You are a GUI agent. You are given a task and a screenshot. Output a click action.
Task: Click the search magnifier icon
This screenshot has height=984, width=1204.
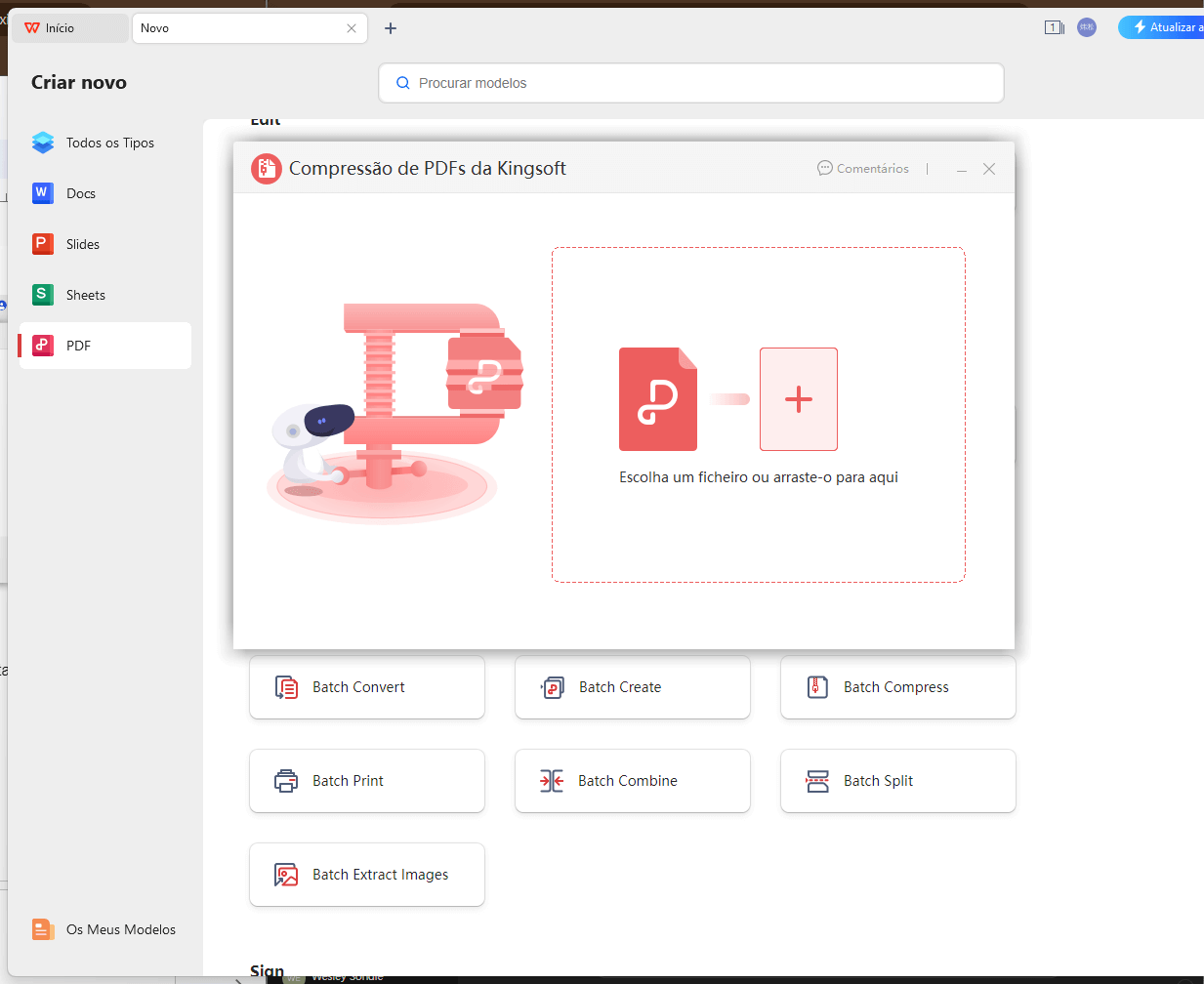tap(402, 83)
